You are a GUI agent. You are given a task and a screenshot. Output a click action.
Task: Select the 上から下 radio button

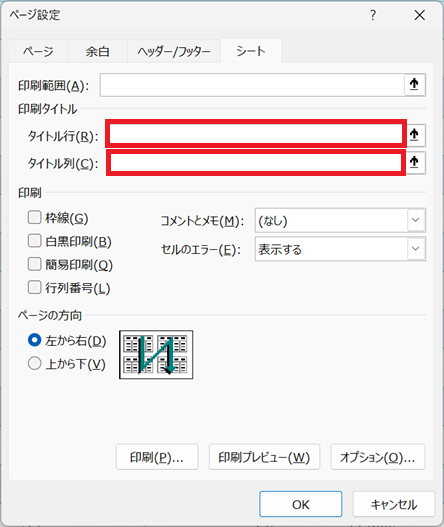coord(34,363)
